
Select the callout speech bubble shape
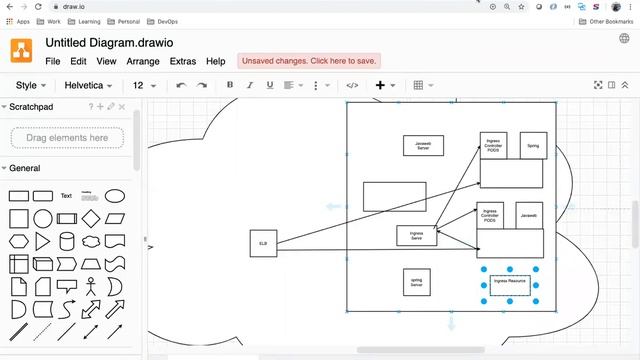(x=67, y=287)
